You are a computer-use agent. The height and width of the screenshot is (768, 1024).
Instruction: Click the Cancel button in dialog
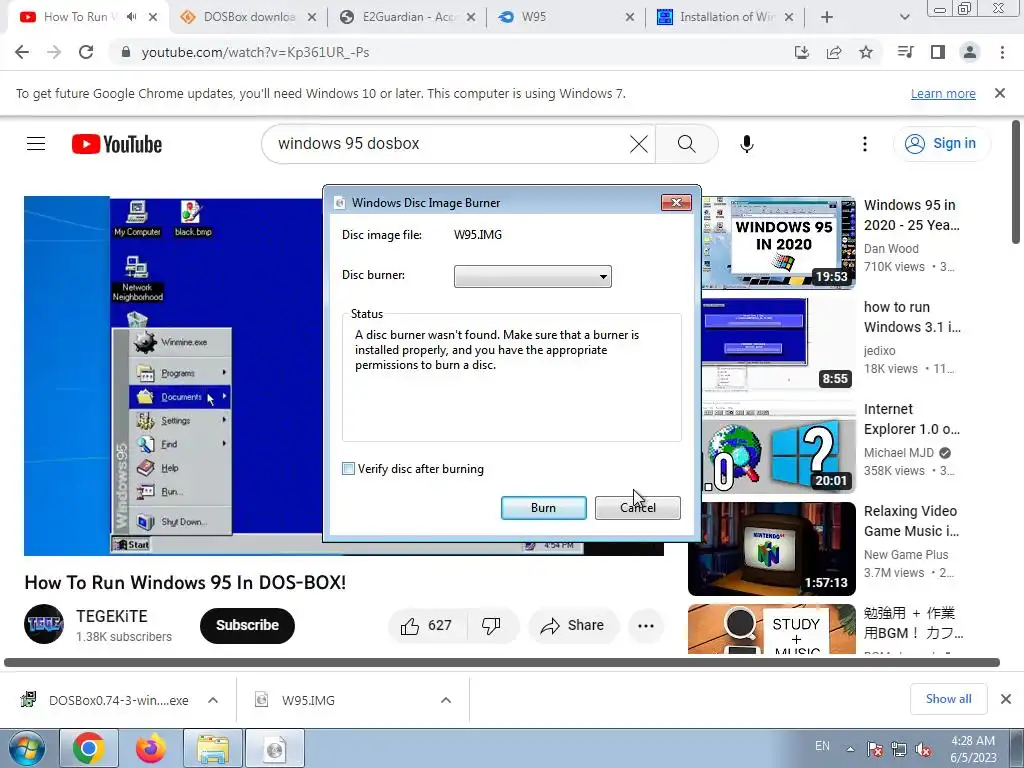point(637,507)
